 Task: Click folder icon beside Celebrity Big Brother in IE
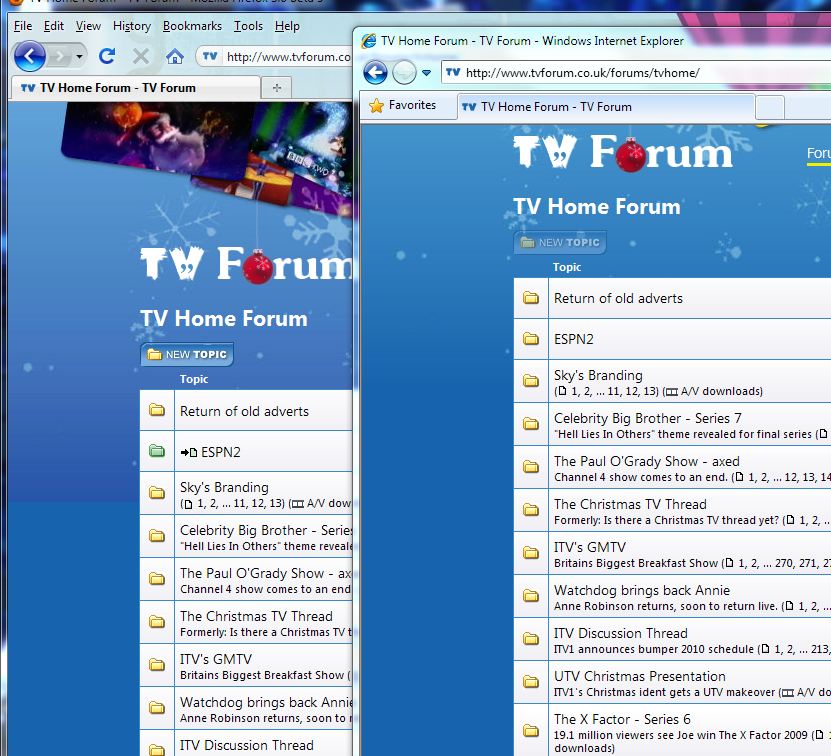click(531, 424)
